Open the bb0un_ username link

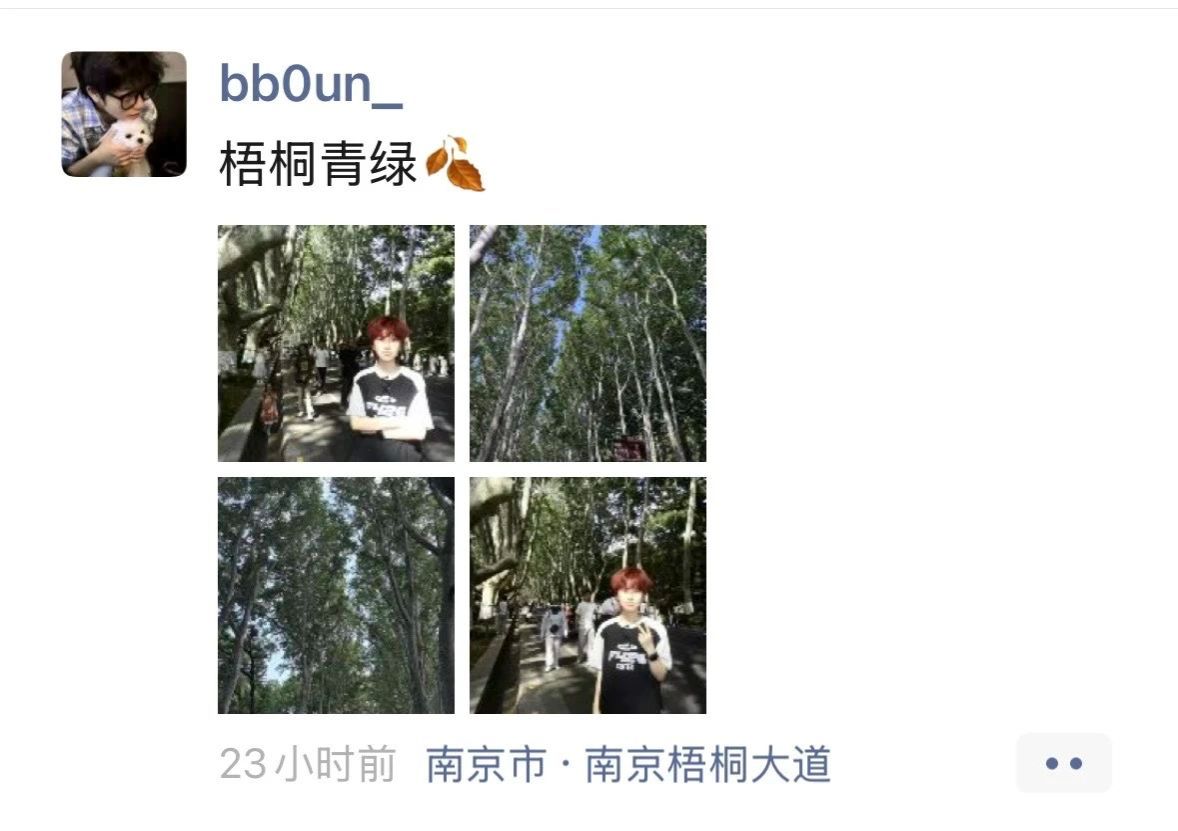[311, 83]
